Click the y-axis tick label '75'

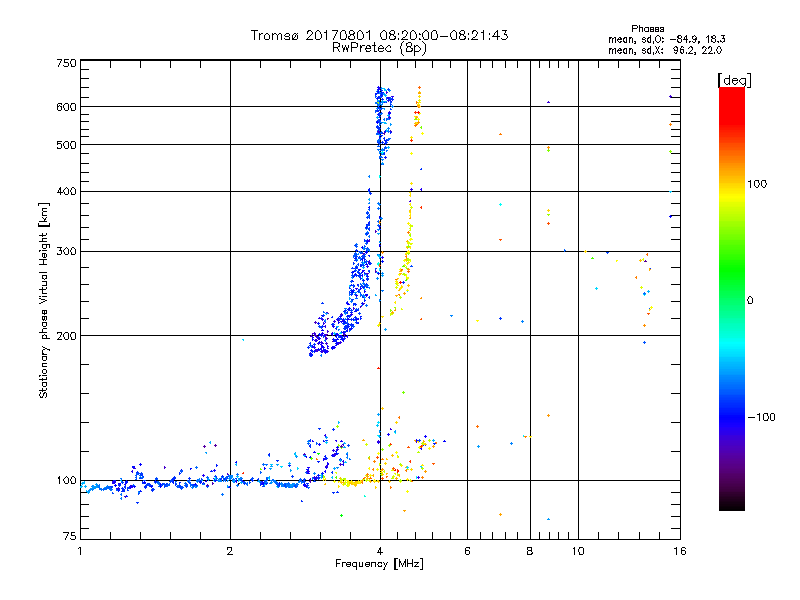pyautogui.click(x=70, y=536)
